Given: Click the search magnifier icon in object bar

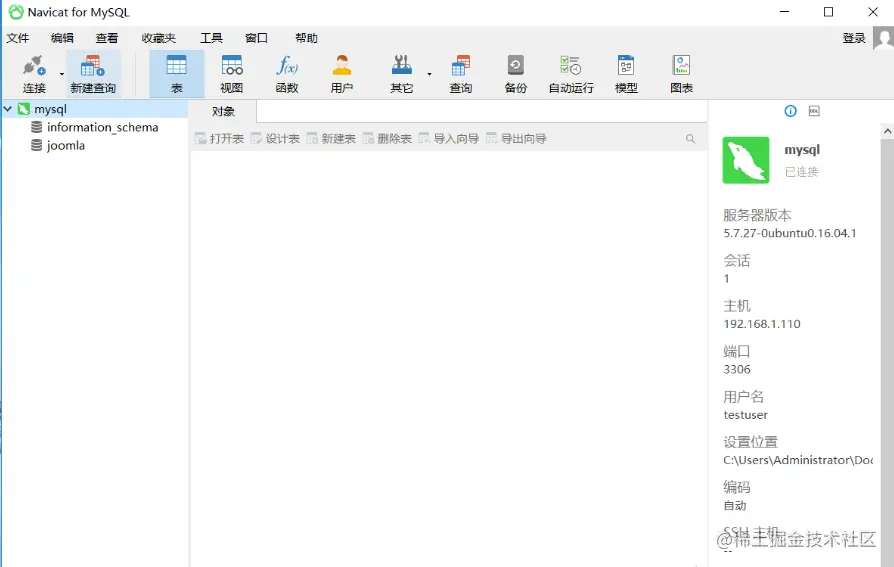Looking at the screenshot, I should pyautogui.click(x=690, y=139).
